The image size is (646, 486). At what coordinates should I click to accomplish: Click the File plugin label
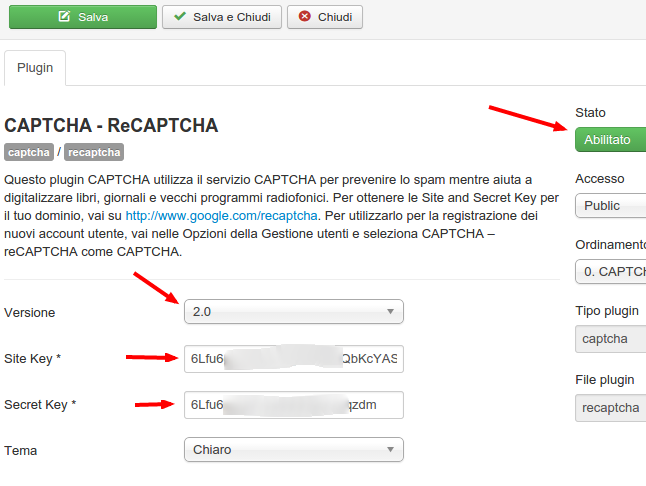click(605, 380)
